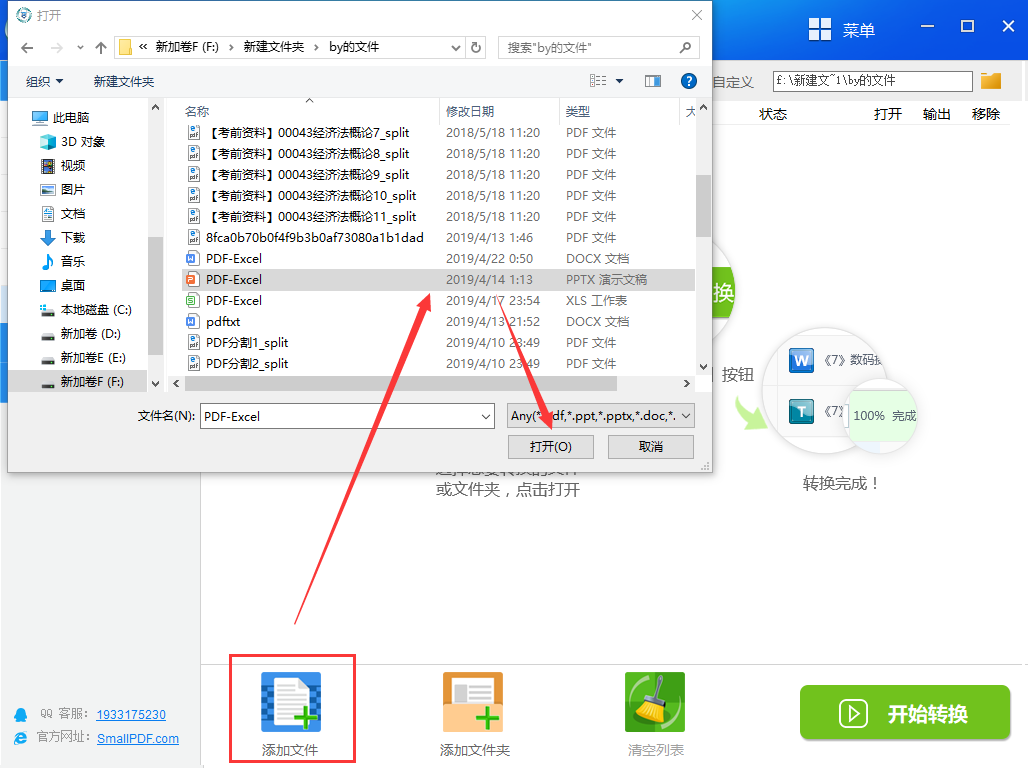Select 00043经济法概论7_split file
The width and height of the screenshot is (1028, 768).
pyautogui.click(x=437, y=132)
